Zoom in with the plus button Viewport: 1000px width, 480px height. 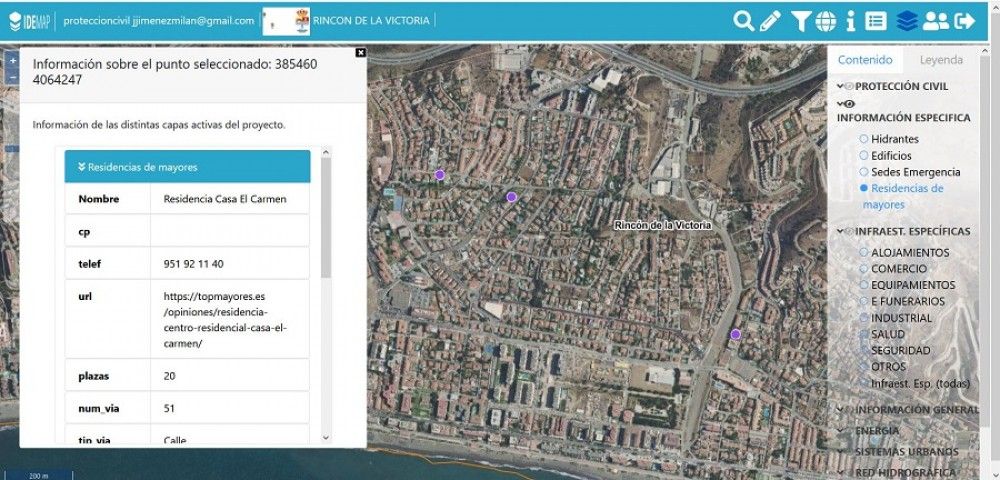click(x=13, y=61)
